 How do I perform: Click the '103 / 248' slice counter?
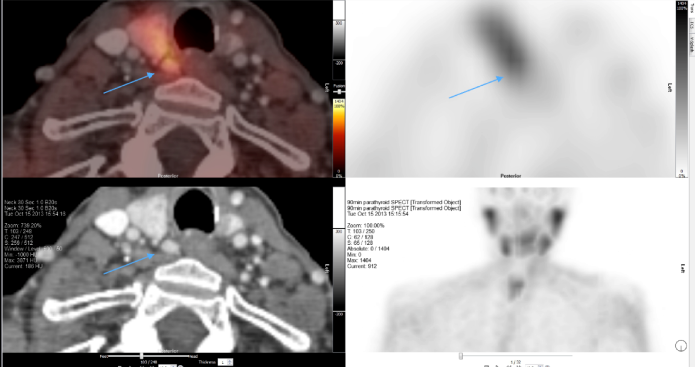click(x=147, y=362)
